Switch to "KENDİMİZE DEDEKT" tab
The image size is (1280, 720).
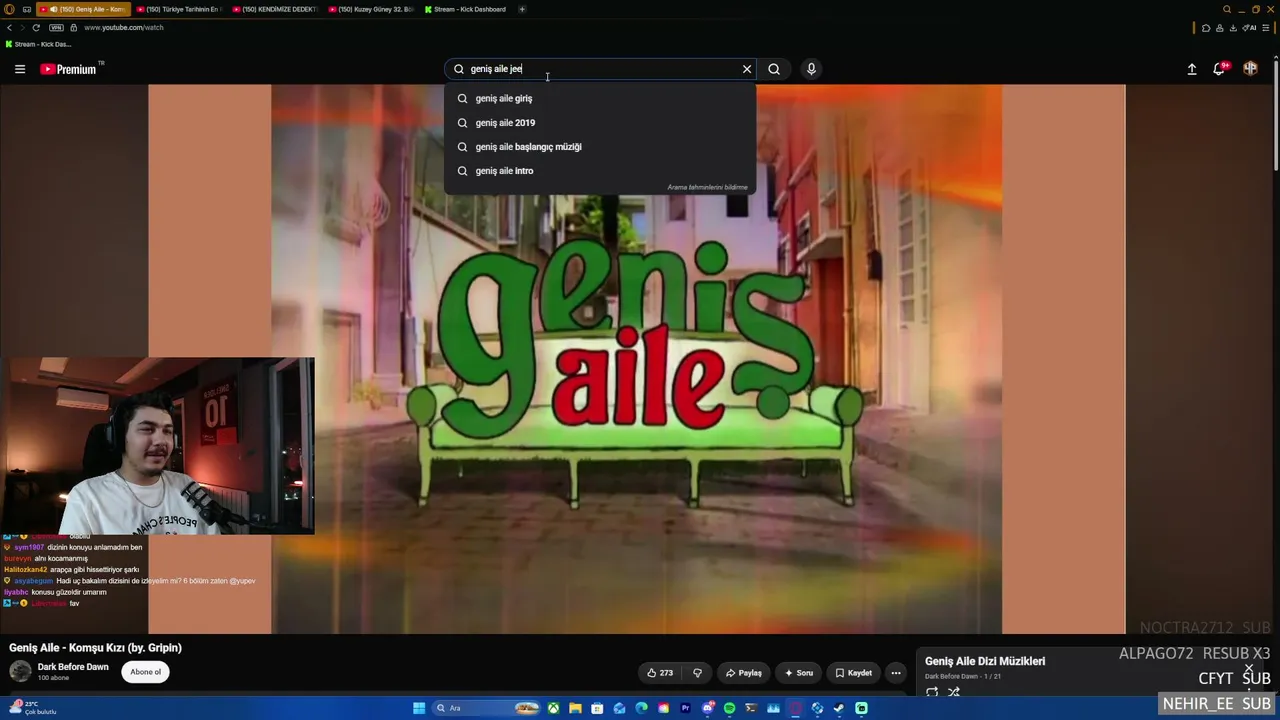[x=274, y=9]
